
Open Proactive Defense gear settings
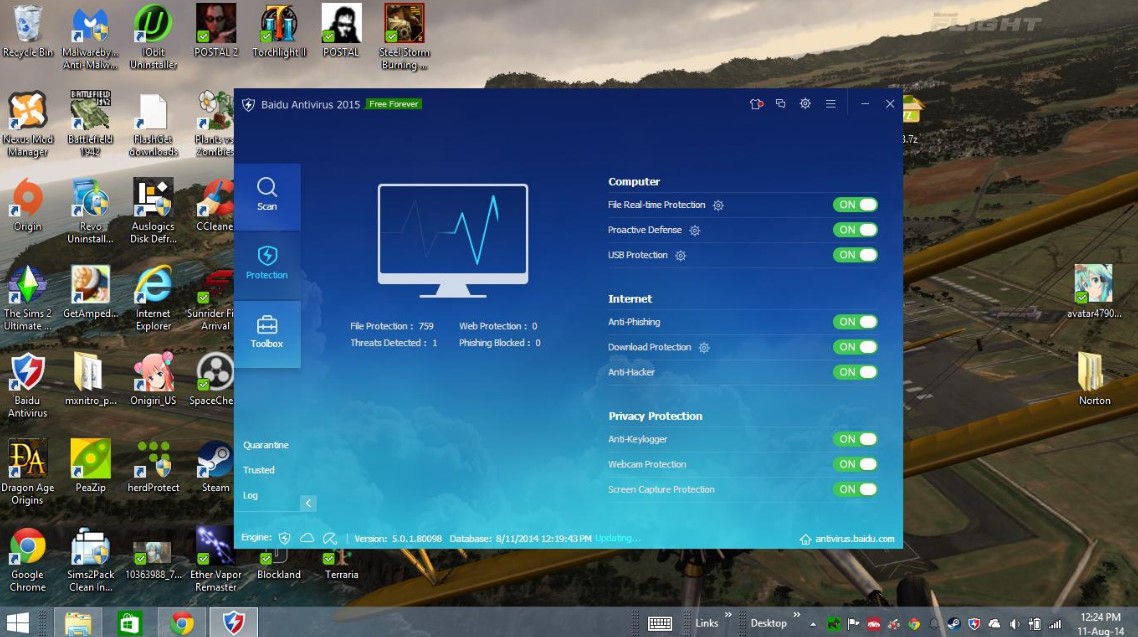695,231
